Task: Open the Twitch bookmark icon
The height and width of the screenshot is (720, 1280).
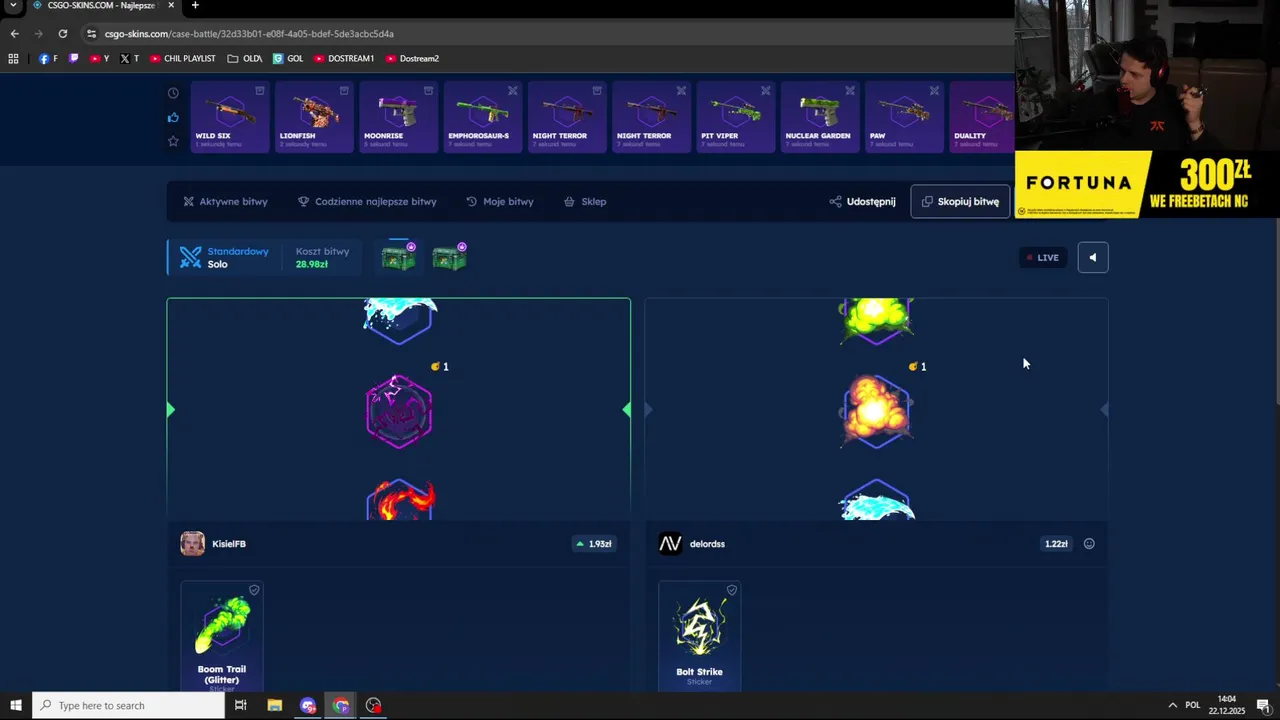Action: point(73,58)
